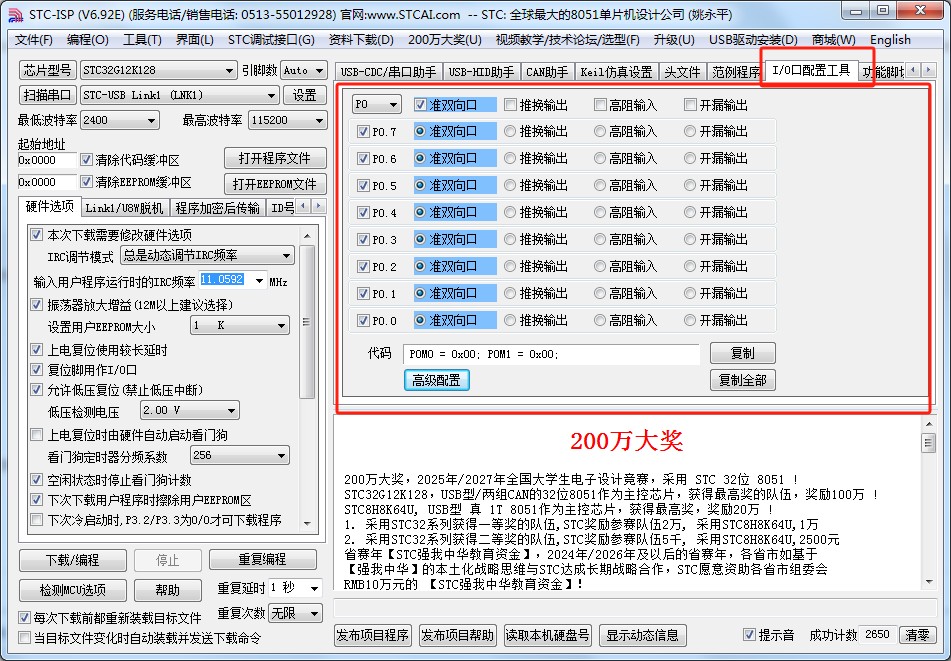The image size is (951, 661).
Task: Open the 重复次数 无限 dropdown
Action: coord(315,614)
